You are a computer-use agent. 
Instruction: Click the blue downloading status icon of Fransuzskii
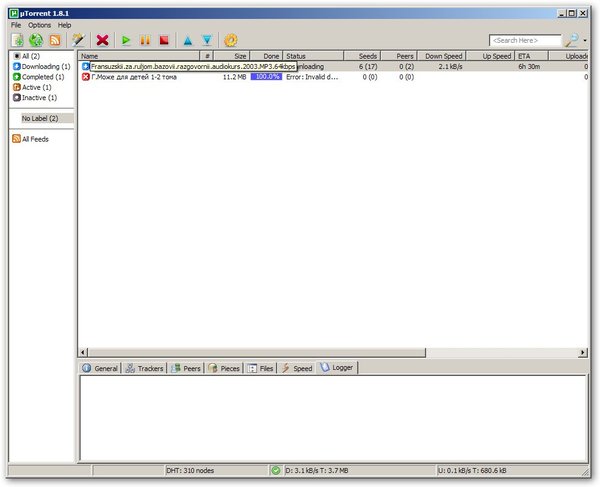tap(85, 67)
